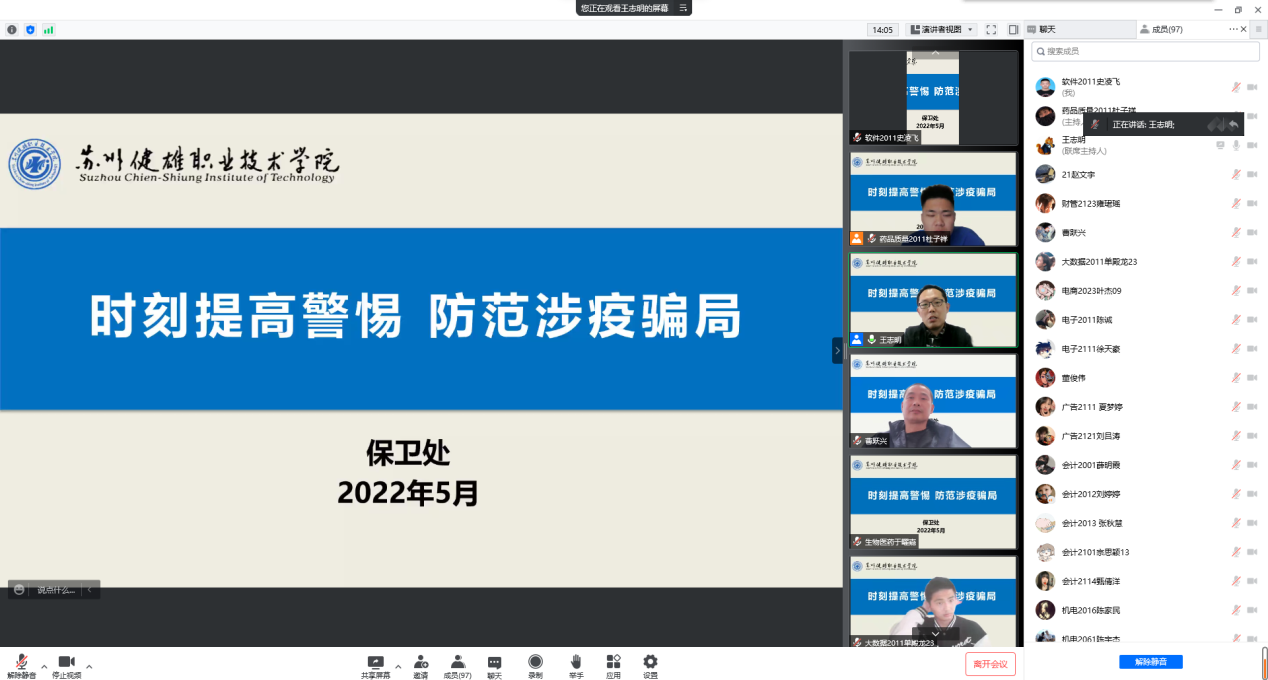Open the 邀请 invite icon
This screenshot has height=680, width=1268.
(x=421, y=662)
